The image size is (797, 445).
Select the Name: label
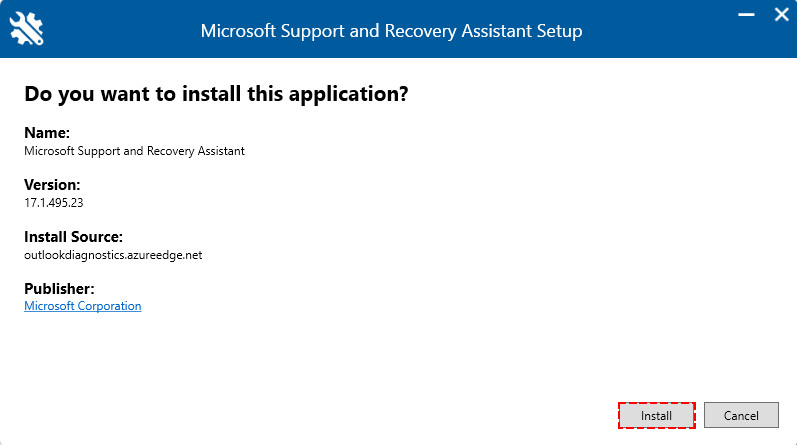tap(47, 133)
